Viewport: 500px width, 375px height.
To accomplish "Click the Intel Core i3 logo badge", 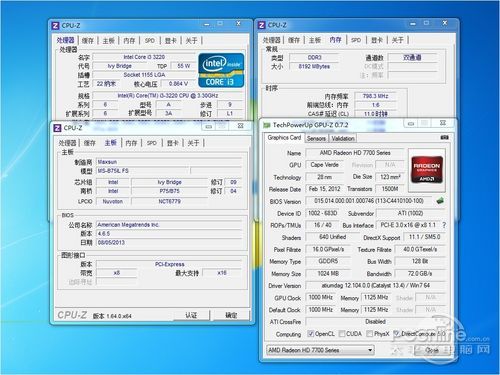I will coord(221,70).
